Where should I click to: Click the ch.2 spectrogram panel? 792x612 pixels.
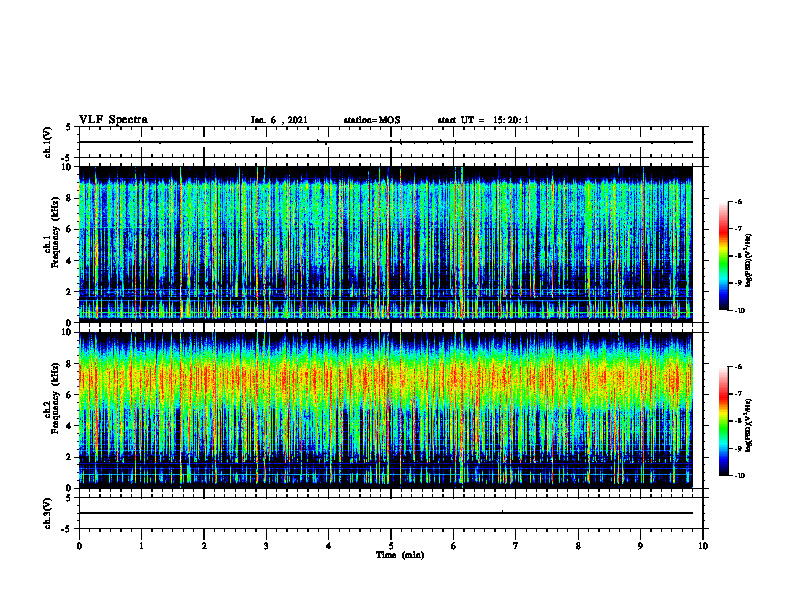pyautogui.click(x=386, y=410)
